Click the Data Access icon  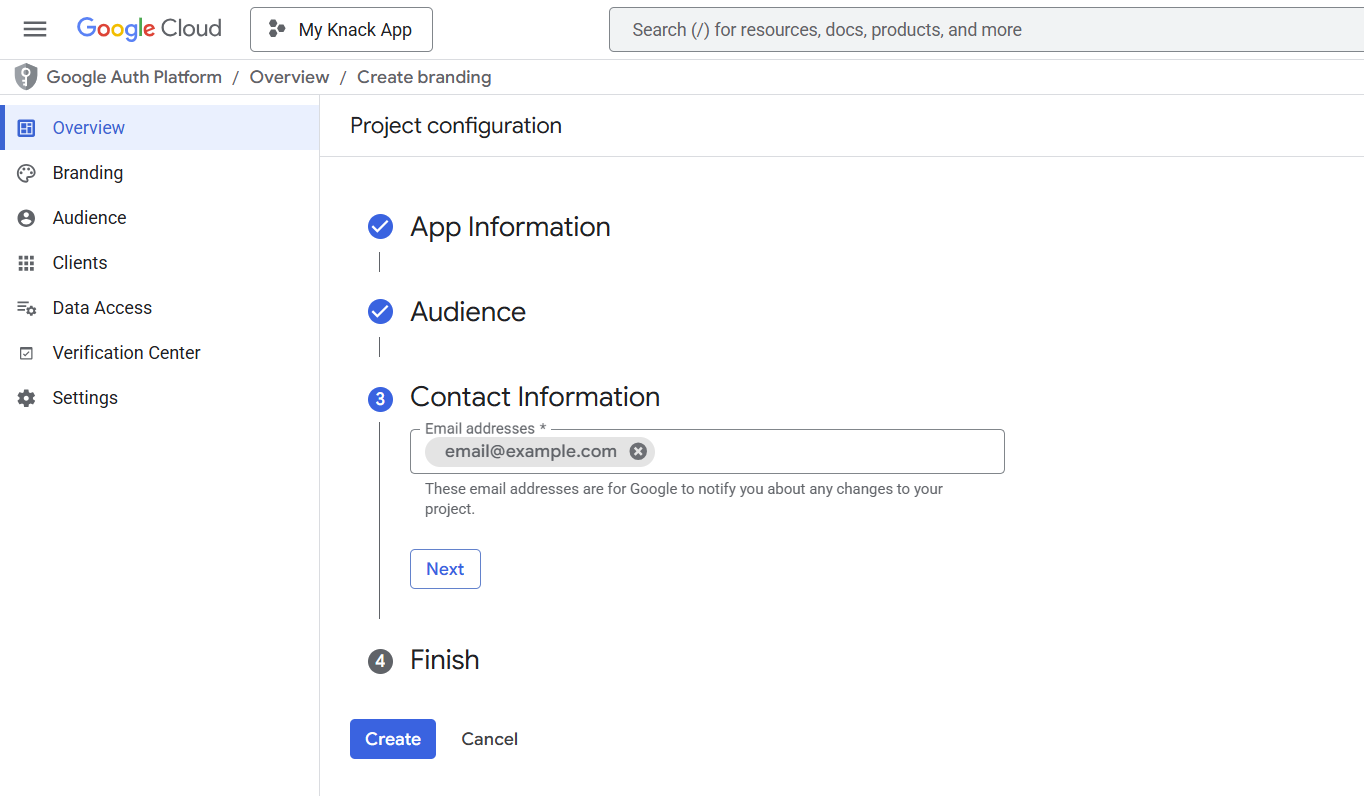tap(27, 308)
